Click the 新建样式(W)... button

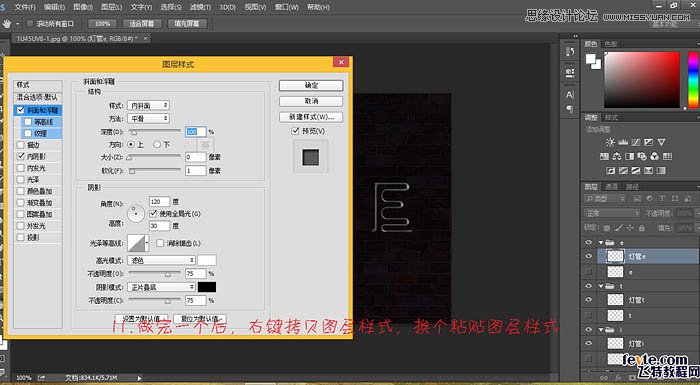311,117
